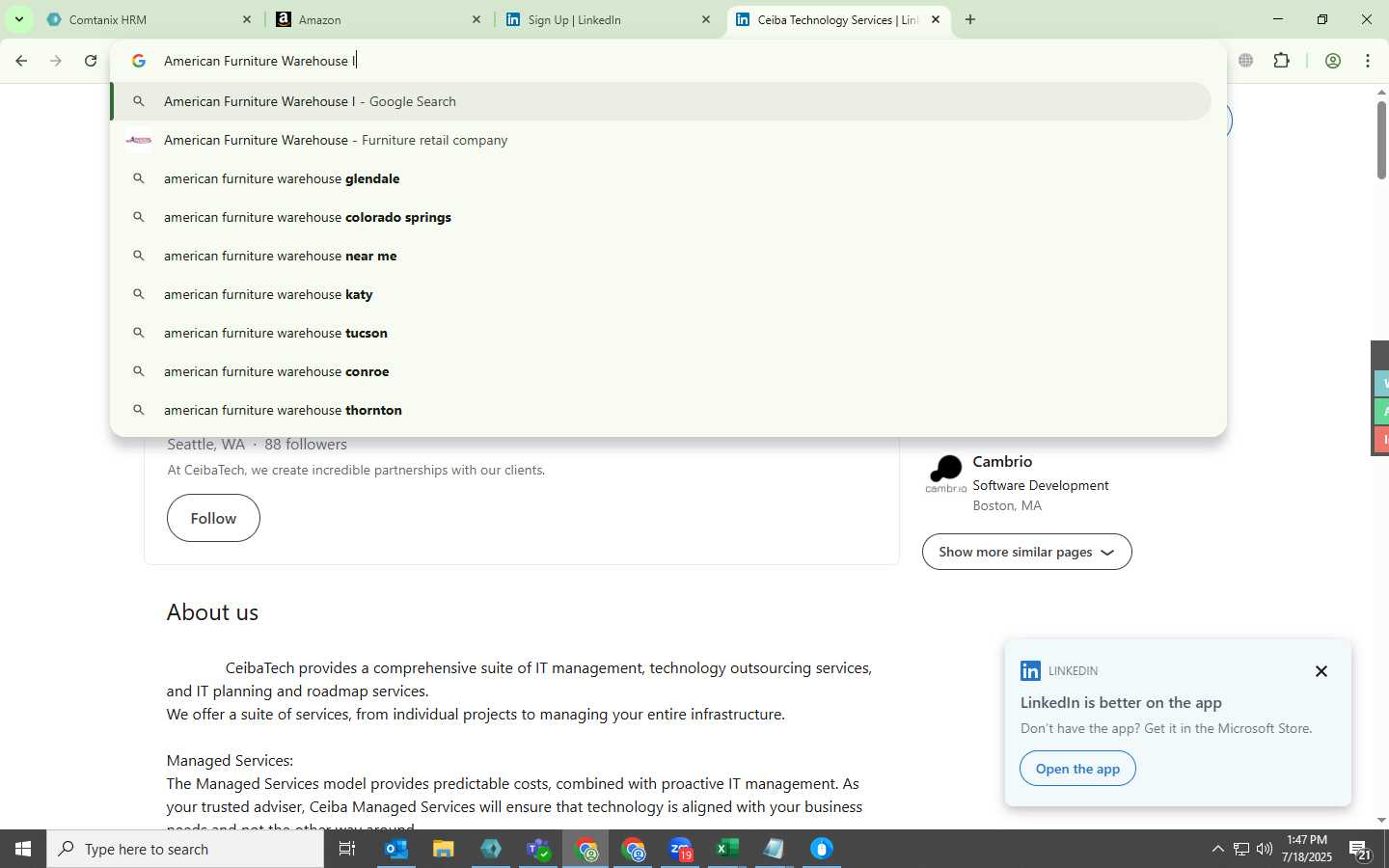Open Microsoft Teams from the taskbar
This screenshot has height=868, width=1389.
538,849
